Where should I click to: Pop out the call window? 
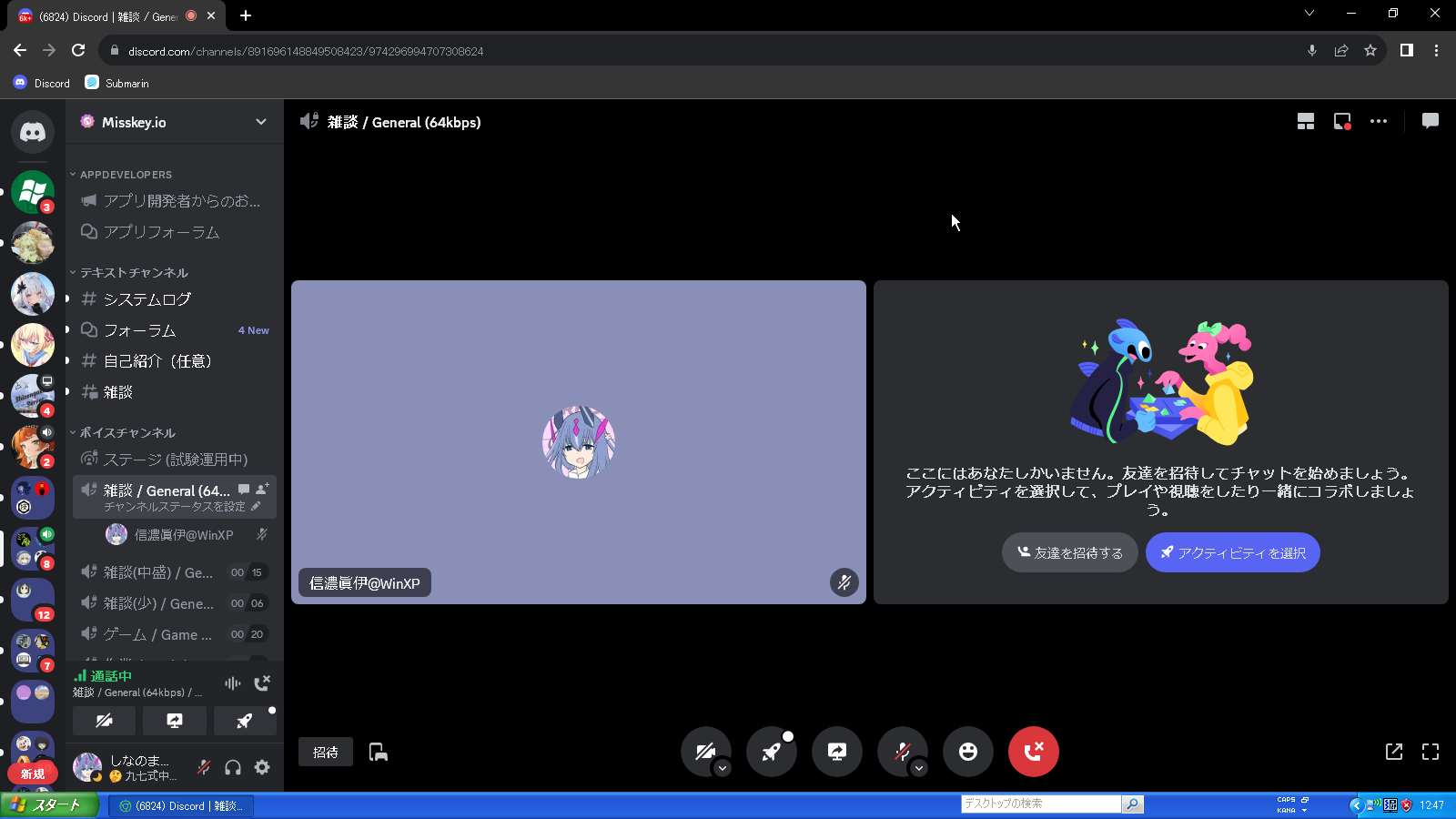click(1394, 752)
